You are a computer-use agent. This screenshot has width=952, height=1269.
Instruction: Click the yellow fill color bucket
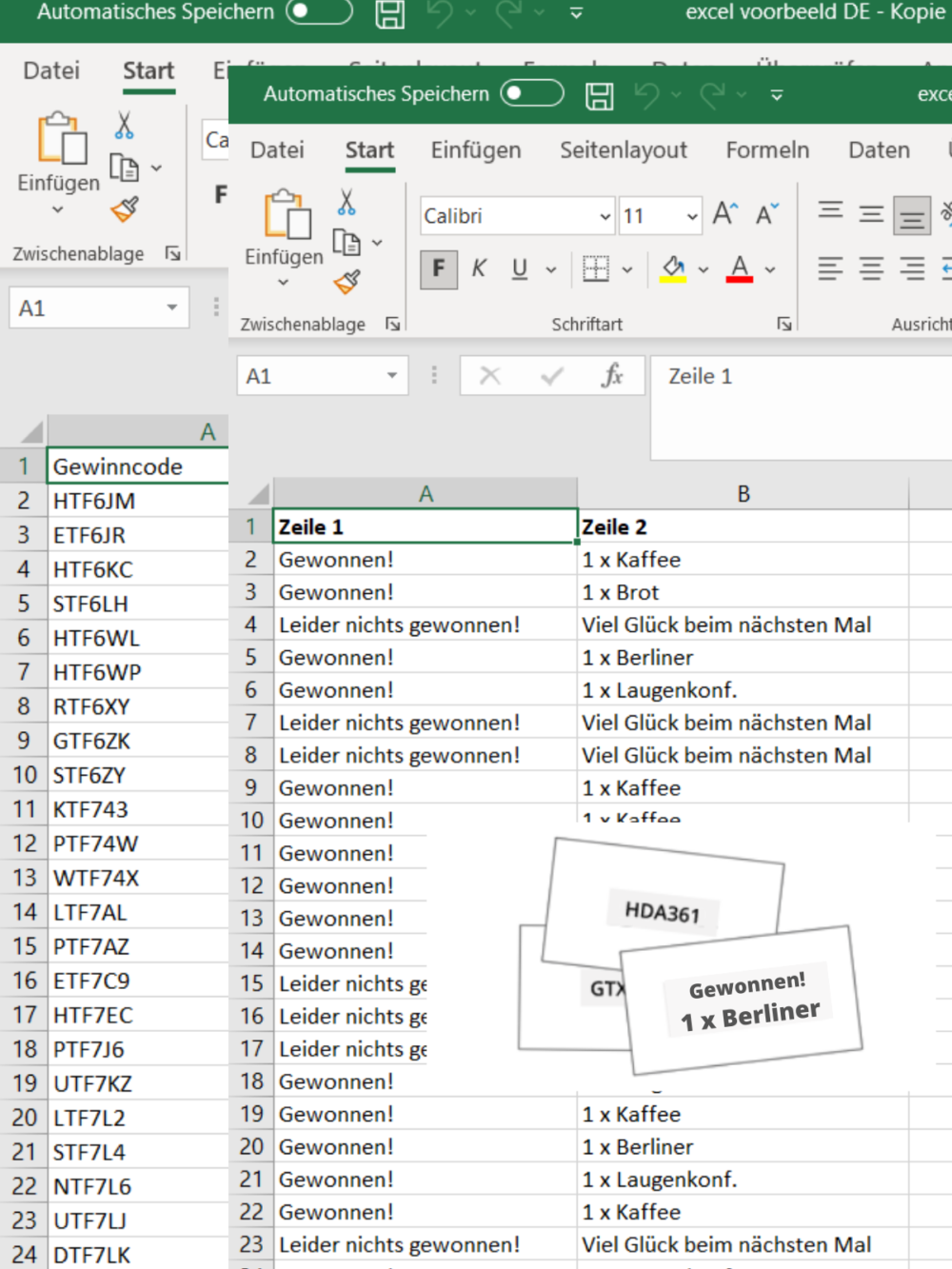(x=674, y=269)
